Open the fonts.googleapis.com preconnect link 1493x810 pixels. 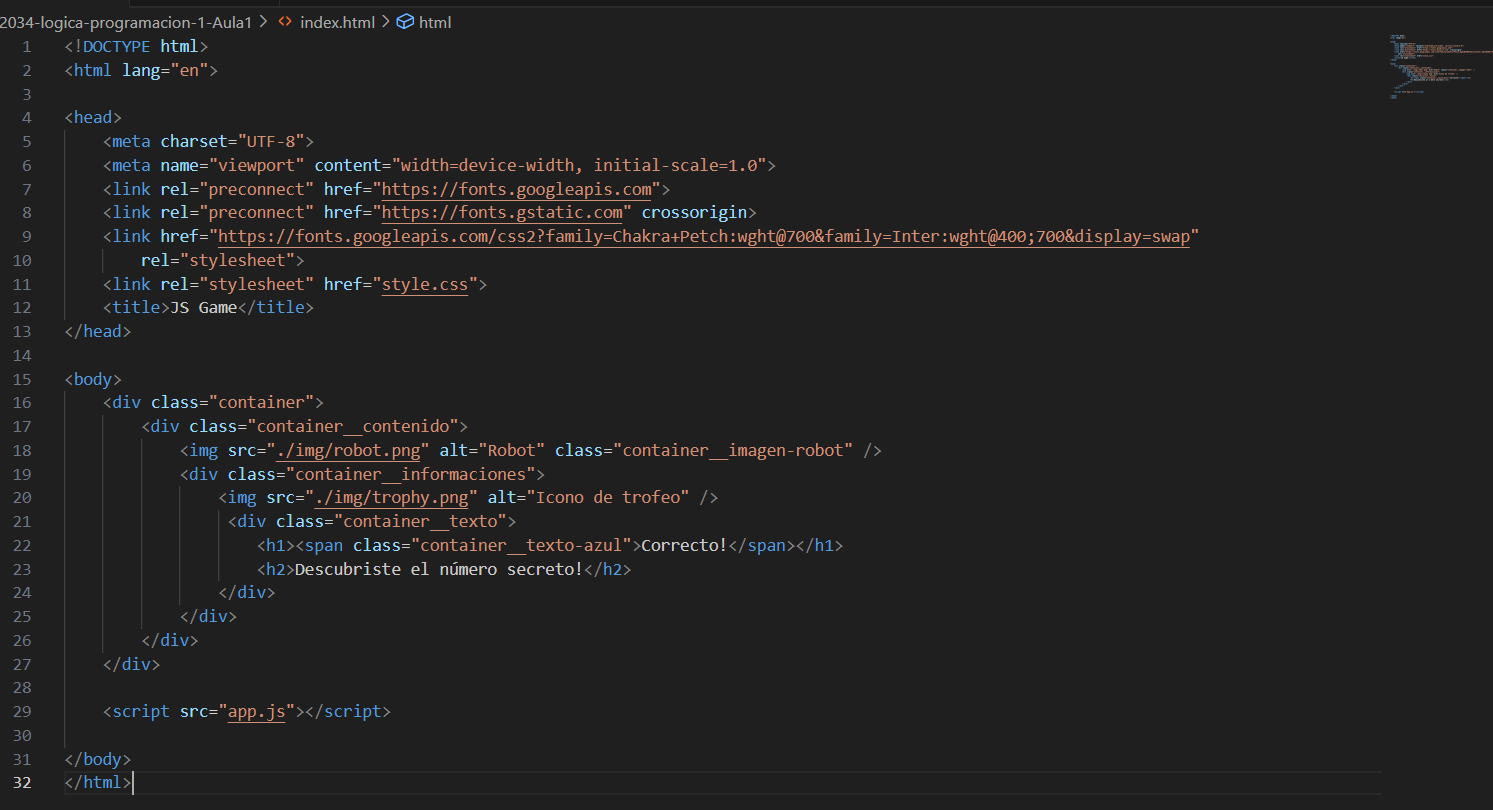pyautogui.click(x=516, y=188)
